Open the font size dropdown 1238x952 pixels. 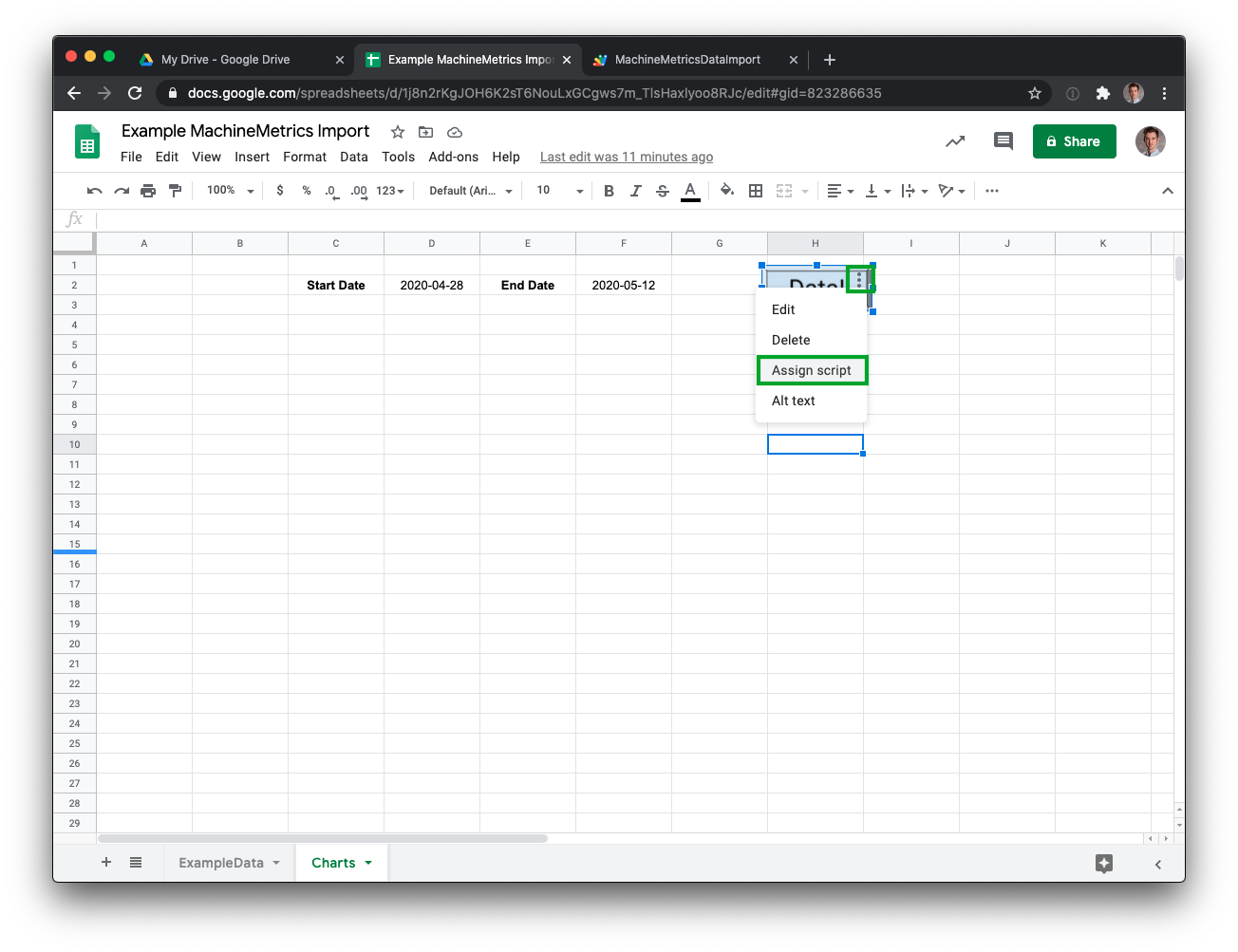click(x=559, y=191)
